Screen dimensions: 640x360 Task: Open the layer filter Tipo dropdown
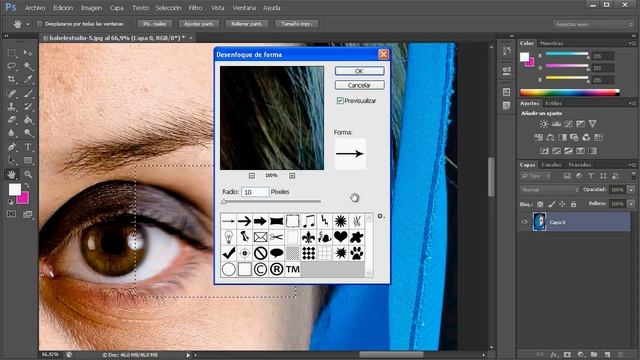[536, 176]
